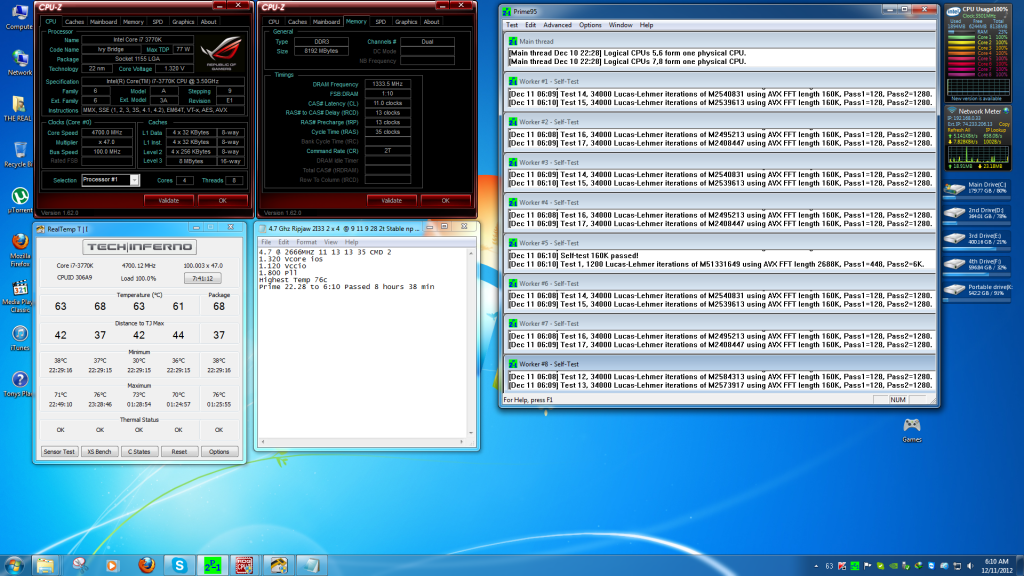Click the Notepad vertical scrollbar
Viewport: 1024px width, 576px height.
[471, 342]
